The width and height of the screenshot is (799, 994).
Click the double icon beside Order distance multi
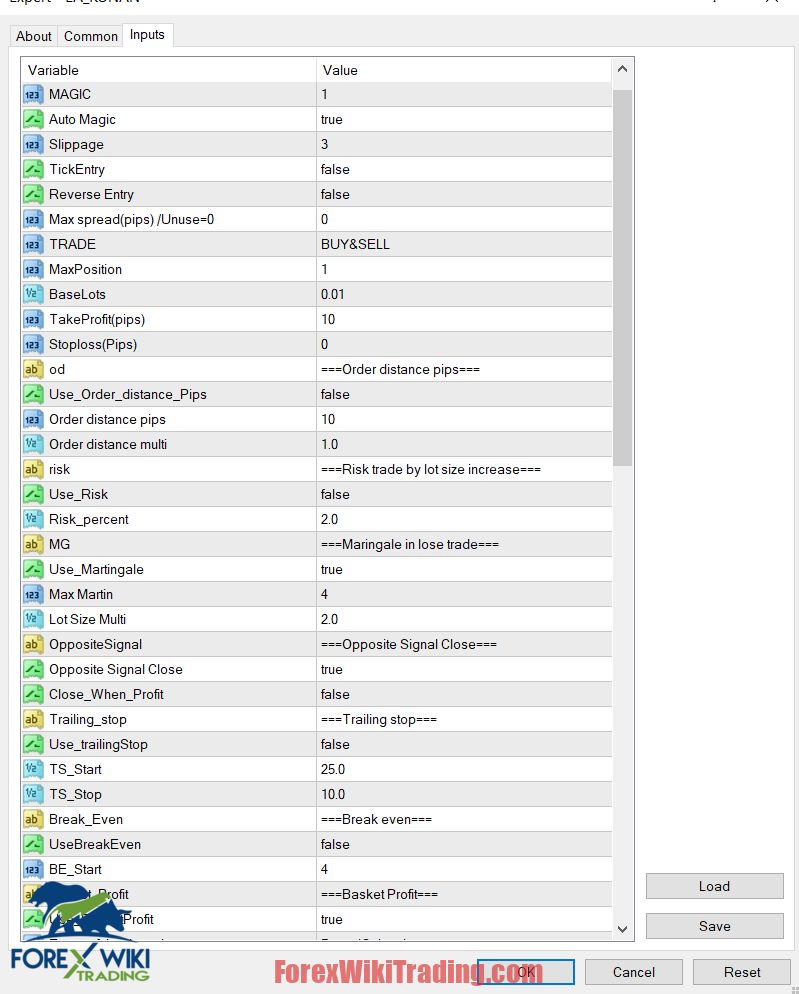[33, 444]
